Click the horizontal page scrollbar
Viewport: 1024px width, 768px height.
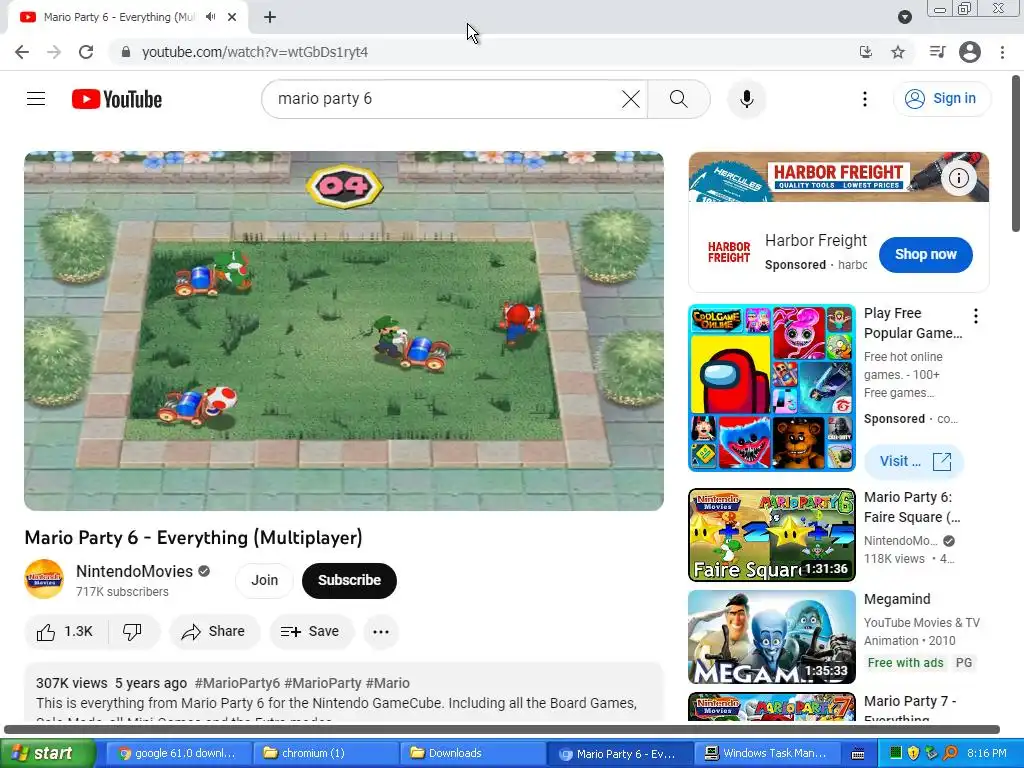[x=502, y=729]
